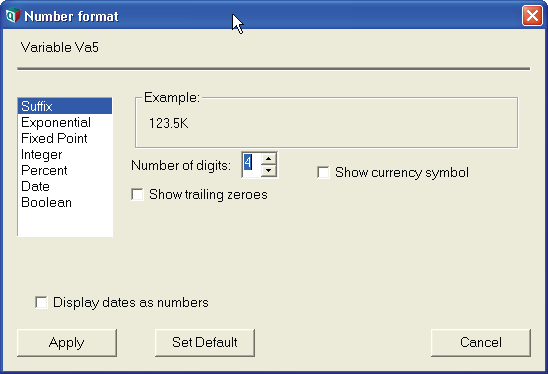Click the Apply button

pyautogui.click(x=67, y=343)
